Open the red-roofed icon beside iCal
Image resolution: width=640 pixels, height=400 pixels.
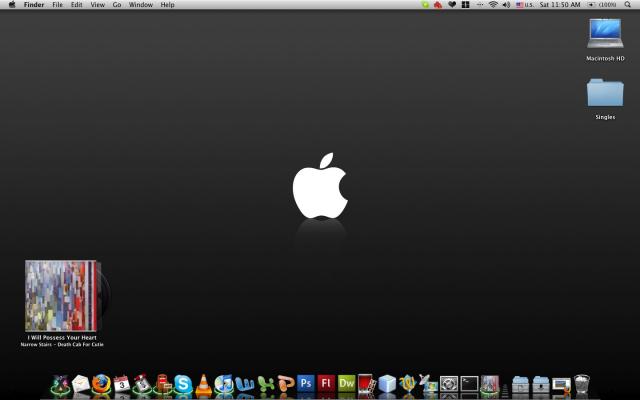click(x=142, y=384)
